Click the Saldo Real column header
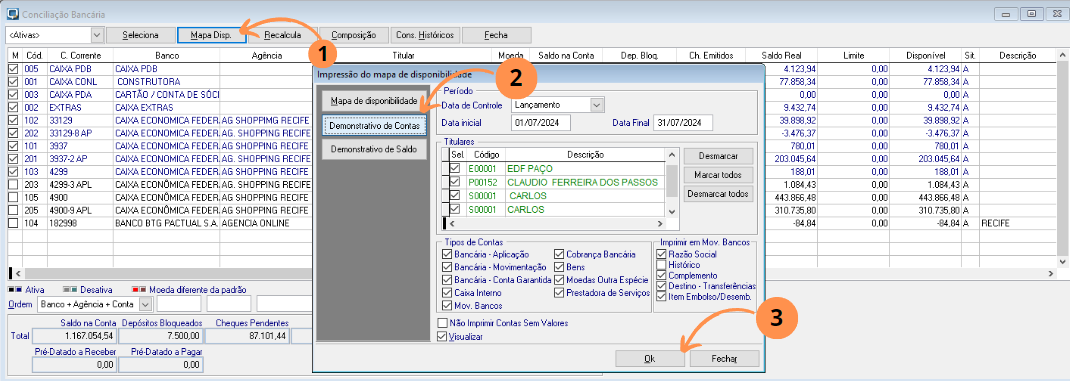 pyautogui.click(x=782, y=55)
